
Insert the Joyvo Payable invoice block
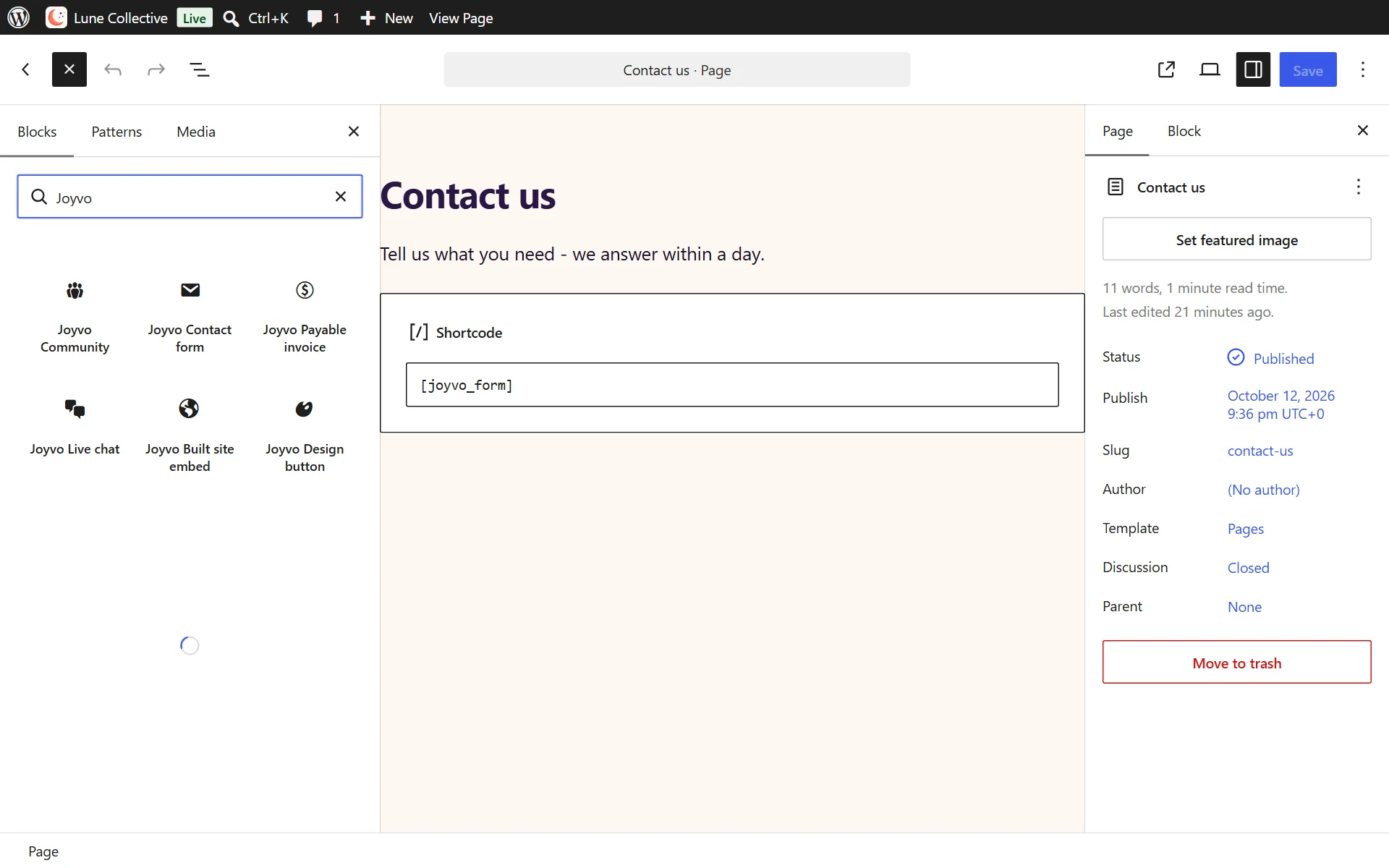305,317
